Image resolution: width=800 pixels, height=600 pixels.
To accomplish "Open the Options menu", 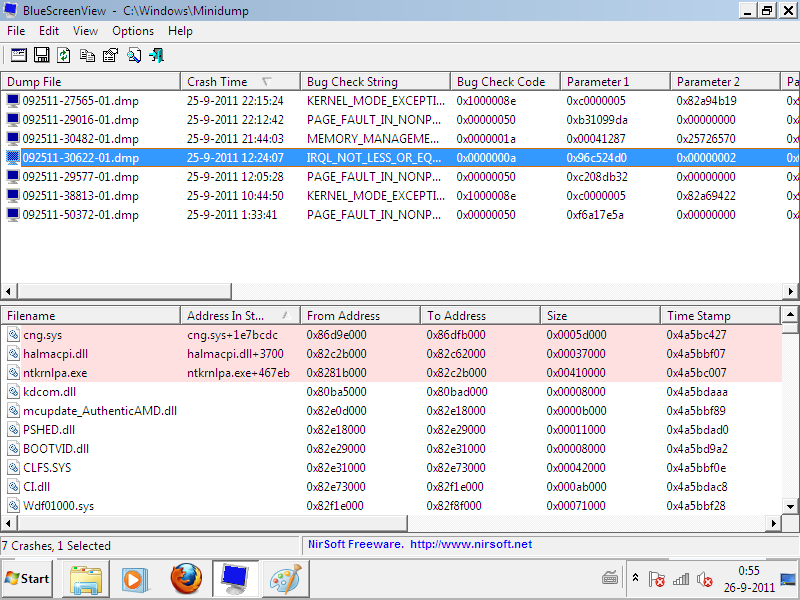I will tap(133, 31).
